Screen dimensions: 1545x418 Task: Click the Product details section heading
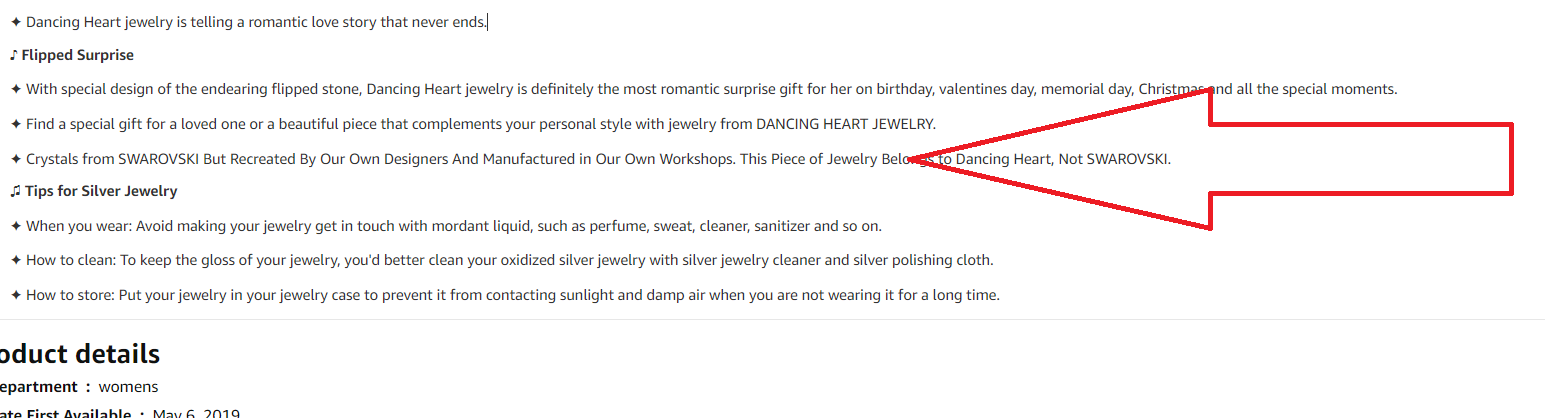click(80, 354)
